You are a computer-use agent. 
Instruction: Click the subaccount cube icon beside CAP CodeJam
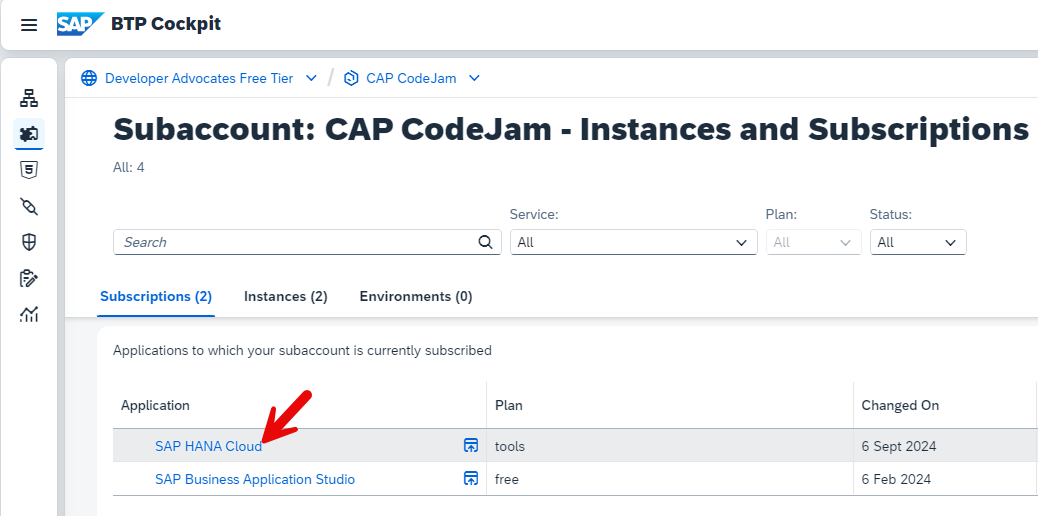click(352, 78)
